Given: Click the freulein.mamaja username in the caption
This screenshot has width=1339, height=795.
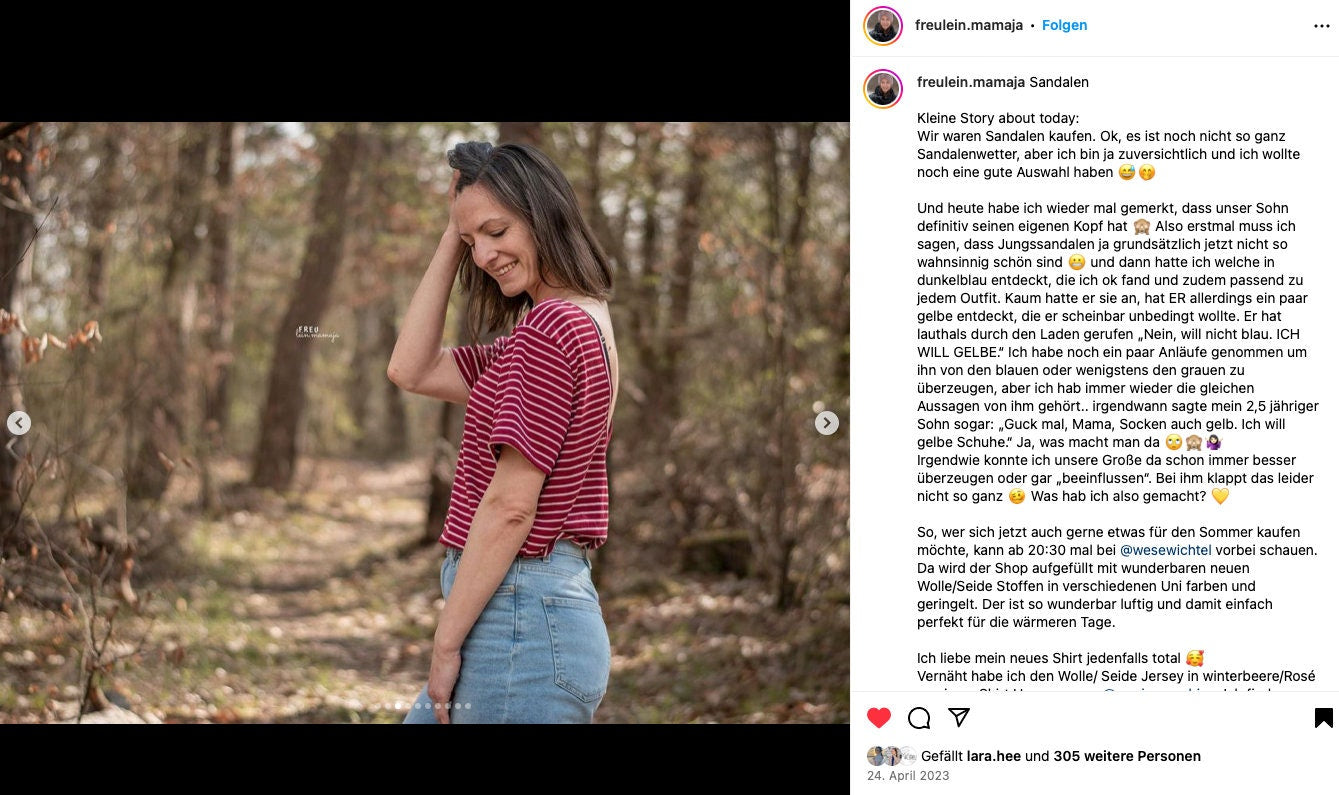Looking at the screenshot, I should pos(970,82).
